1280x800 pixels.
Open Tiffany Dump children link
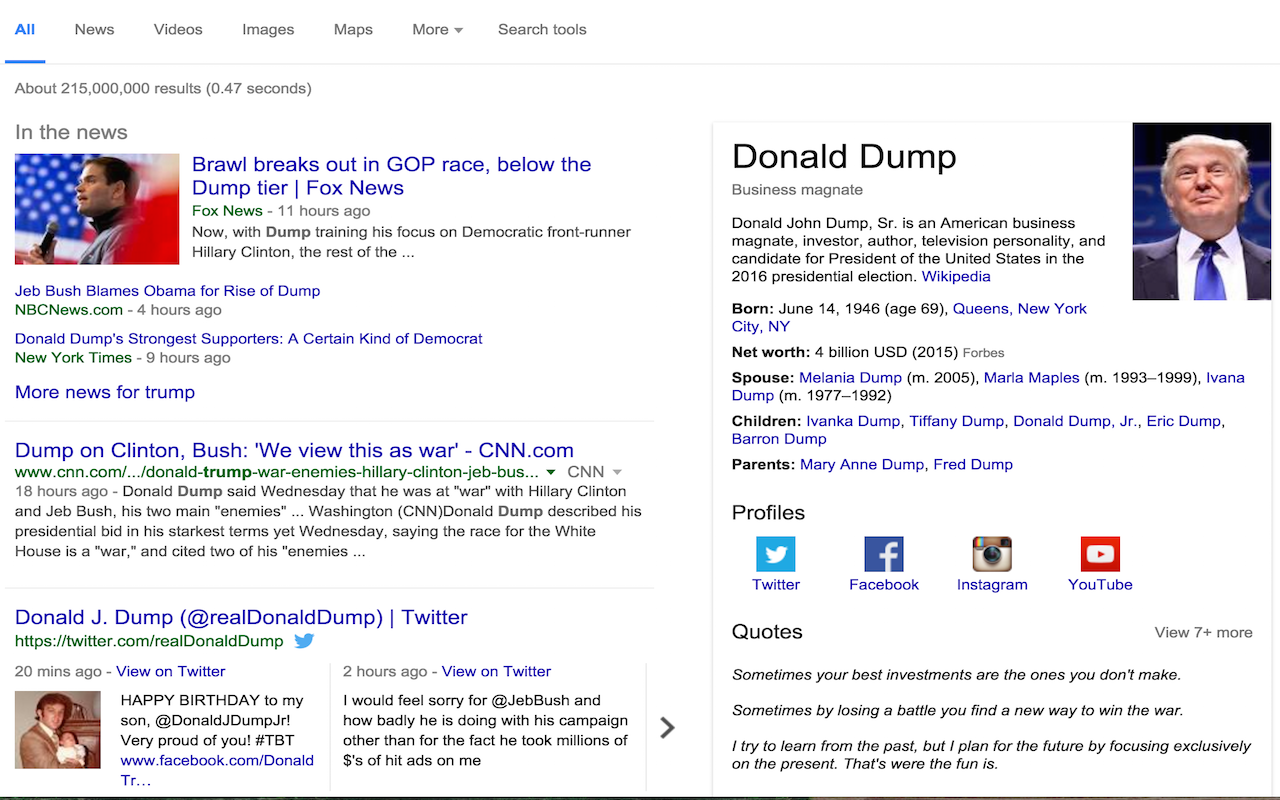(x=956, y=421)
